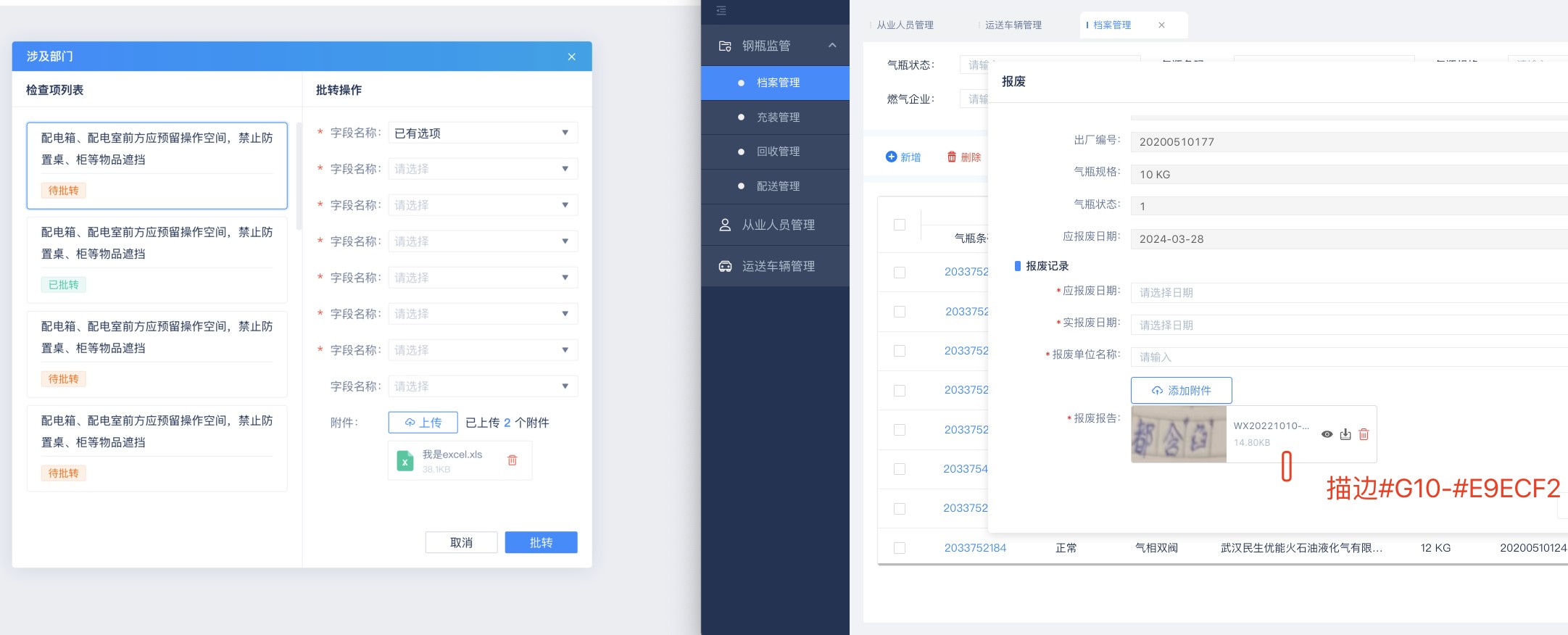This screenshot has width=1568, height=635.
Task: Open the 2033754 record link
Action: (x=966, y=469)
